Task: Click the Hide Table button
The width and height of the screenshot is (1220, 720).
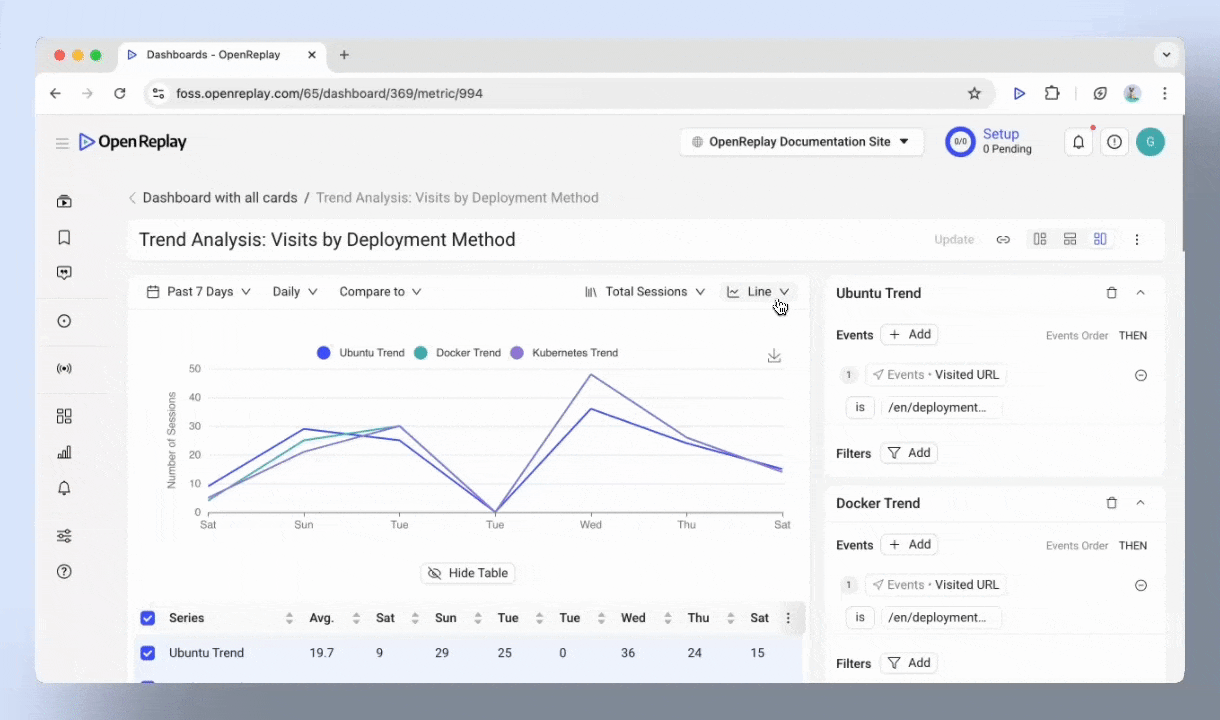Action: tap(468, 573)
